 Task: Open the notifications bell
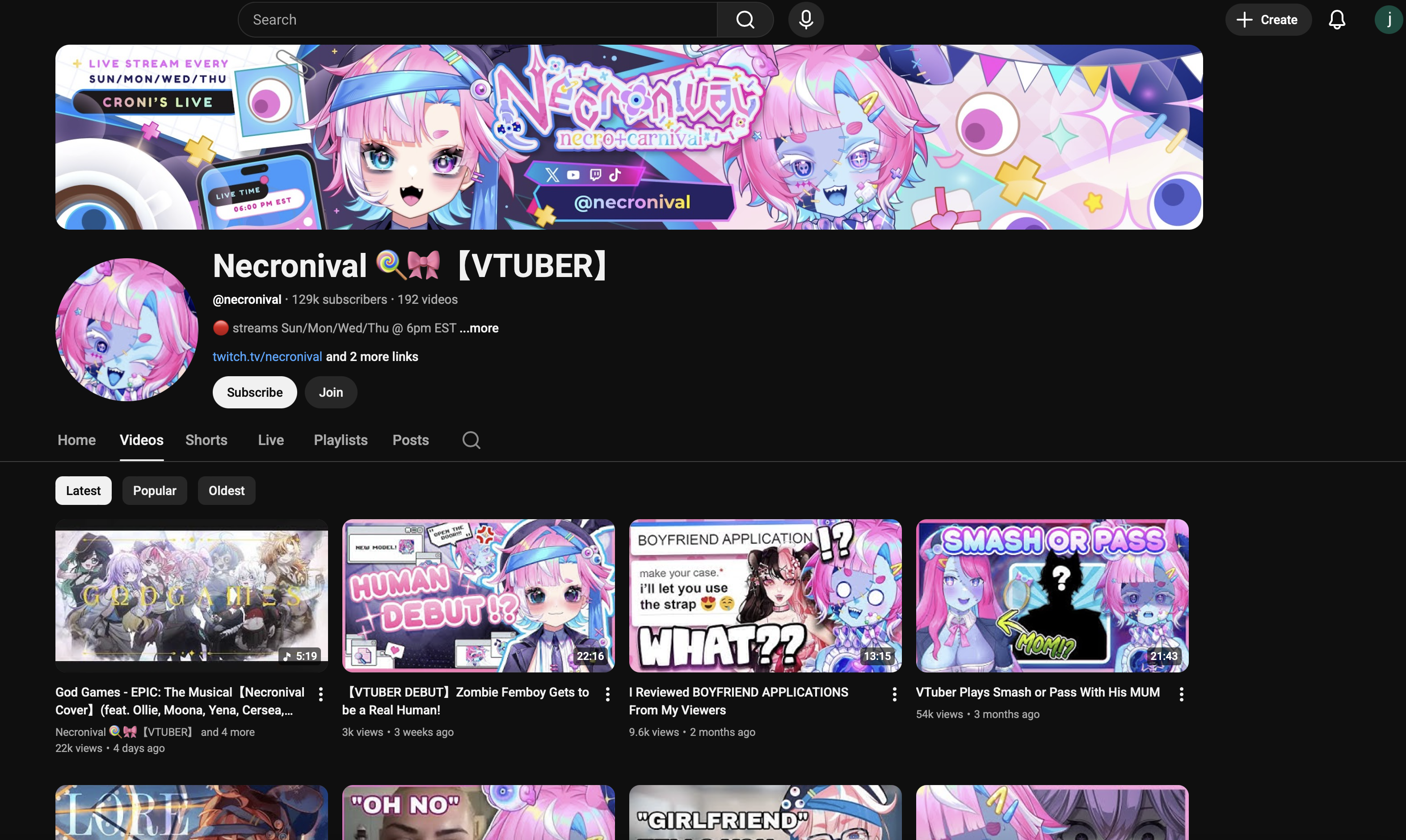tap(1336, 20)
